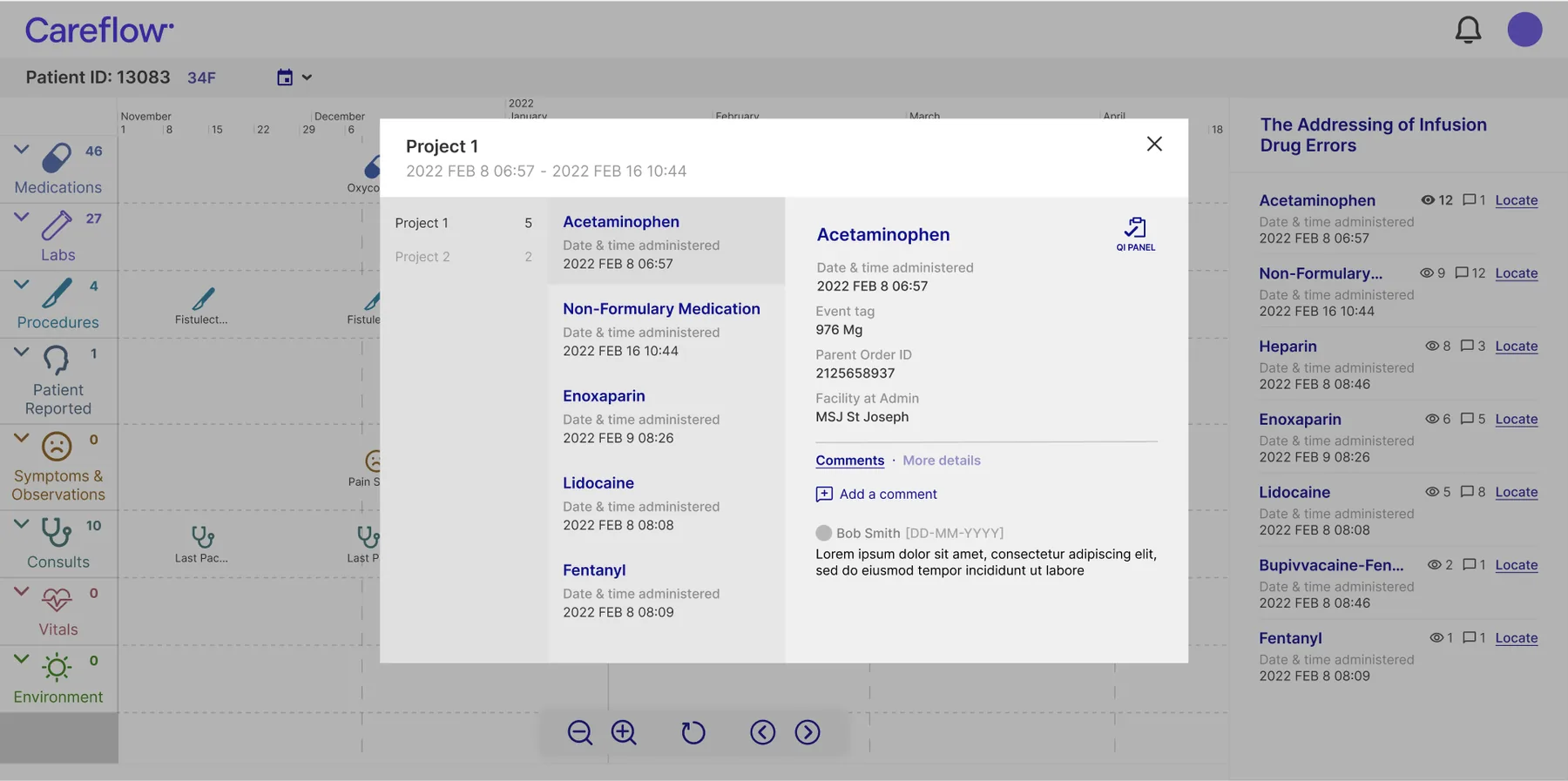Open Non-Formulary Medication in the dialog list

tap(666, 328)
